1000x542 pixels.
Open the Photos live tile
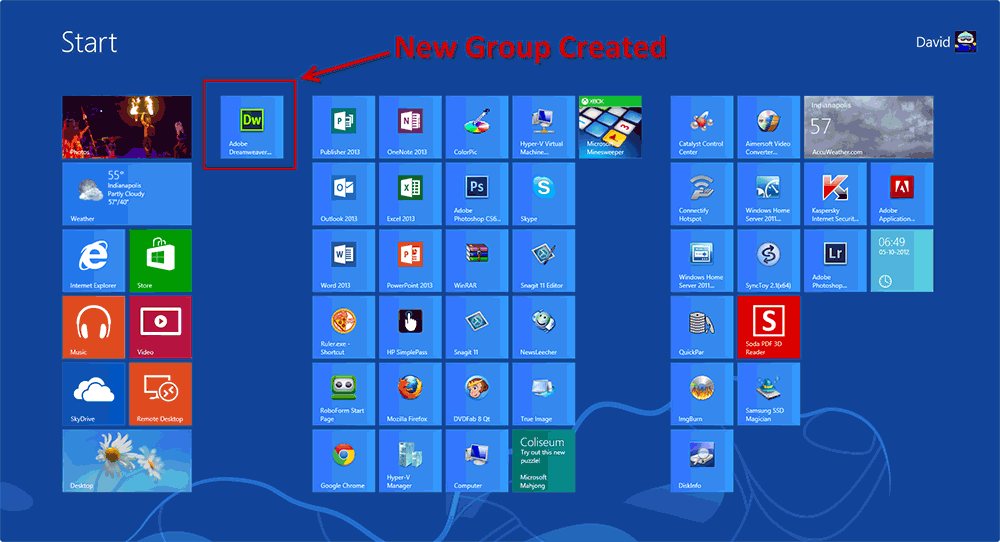(x=127, y=127)
